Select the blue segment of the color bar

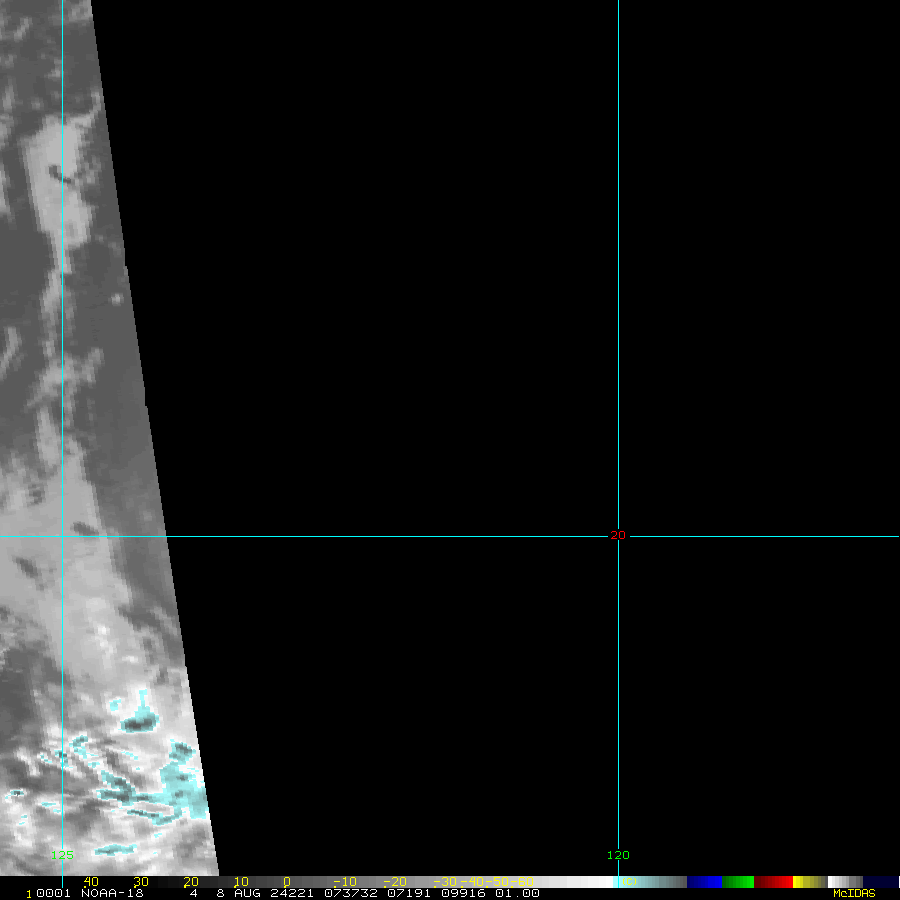click(x=704, y=882)
